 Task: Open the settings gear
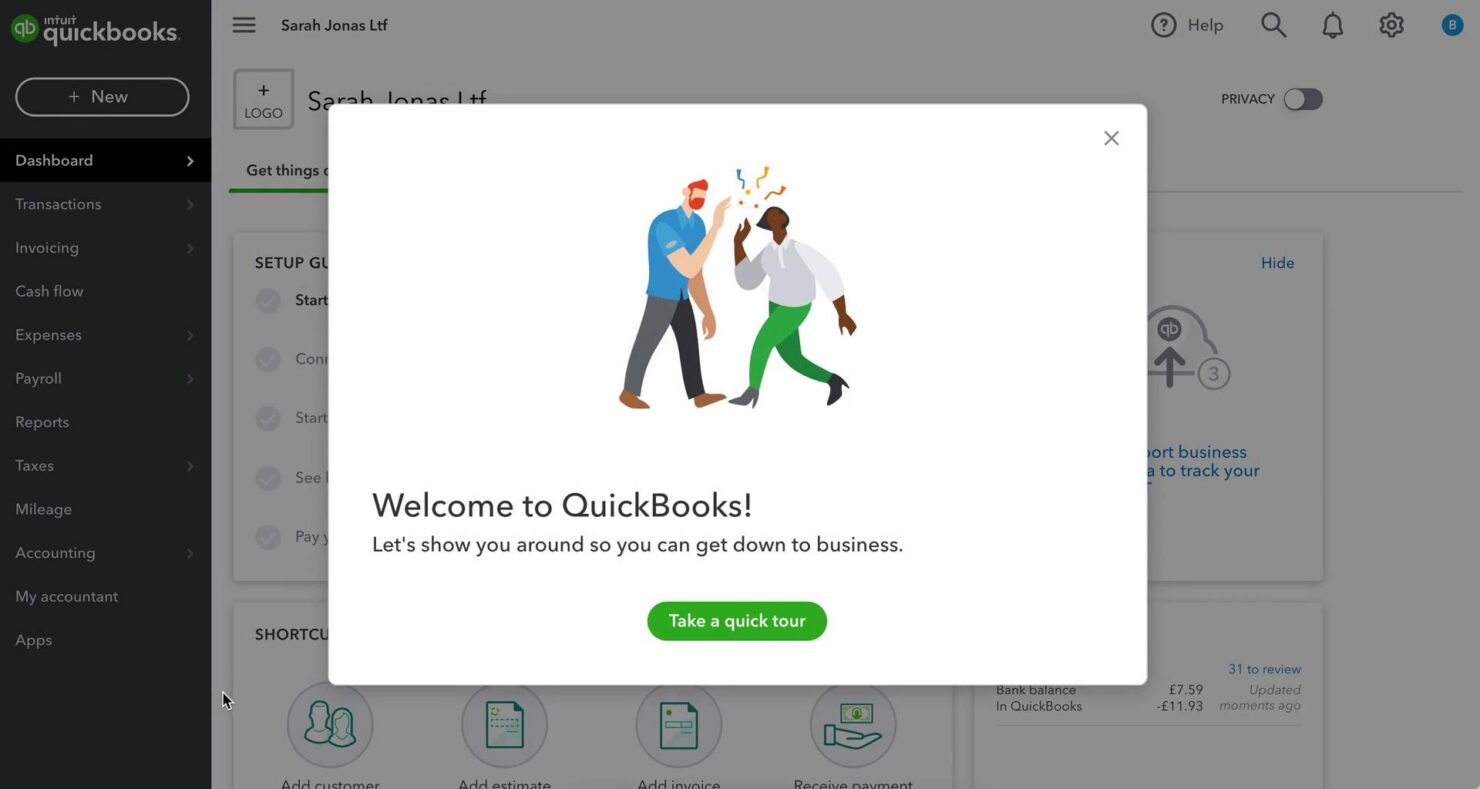(1391, 24)
